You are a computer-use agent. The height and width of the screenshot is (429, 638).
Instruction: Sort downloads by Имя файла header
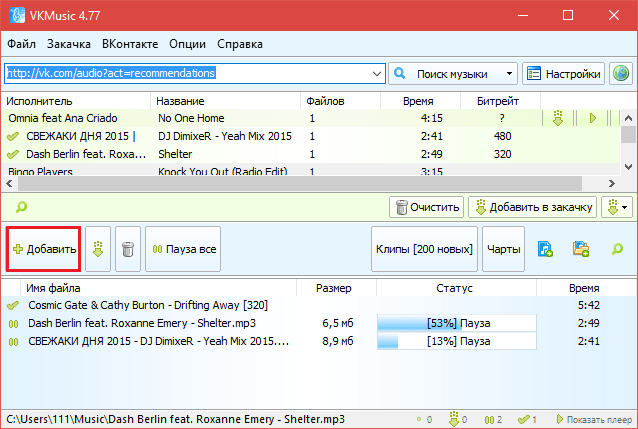[159, 288]
